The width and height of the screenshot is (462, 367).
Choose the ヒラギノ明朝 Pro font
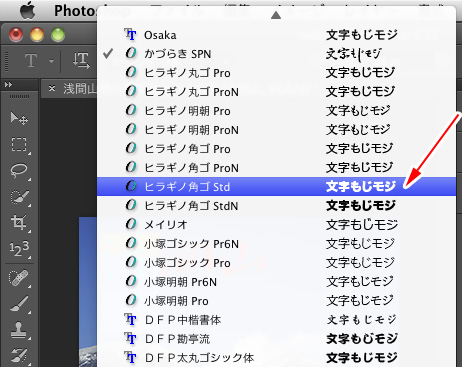click(276, 111)
